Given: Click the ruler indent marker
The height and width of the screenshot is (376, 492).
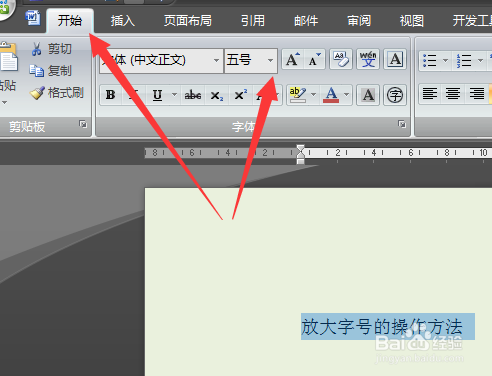Looking at the screenshot, I should (x=301, y=154).
